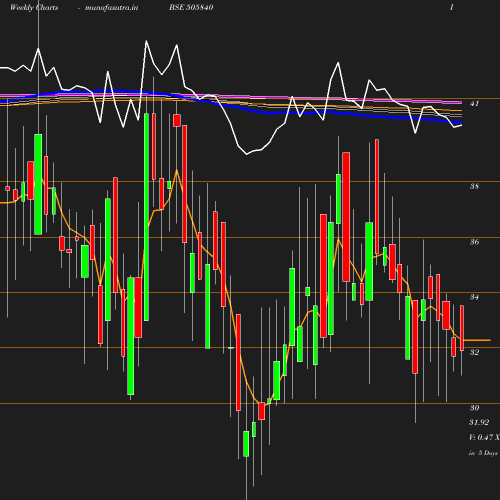Click the price axis label '30'
This screenshot has width=500, height=500.
475,408
